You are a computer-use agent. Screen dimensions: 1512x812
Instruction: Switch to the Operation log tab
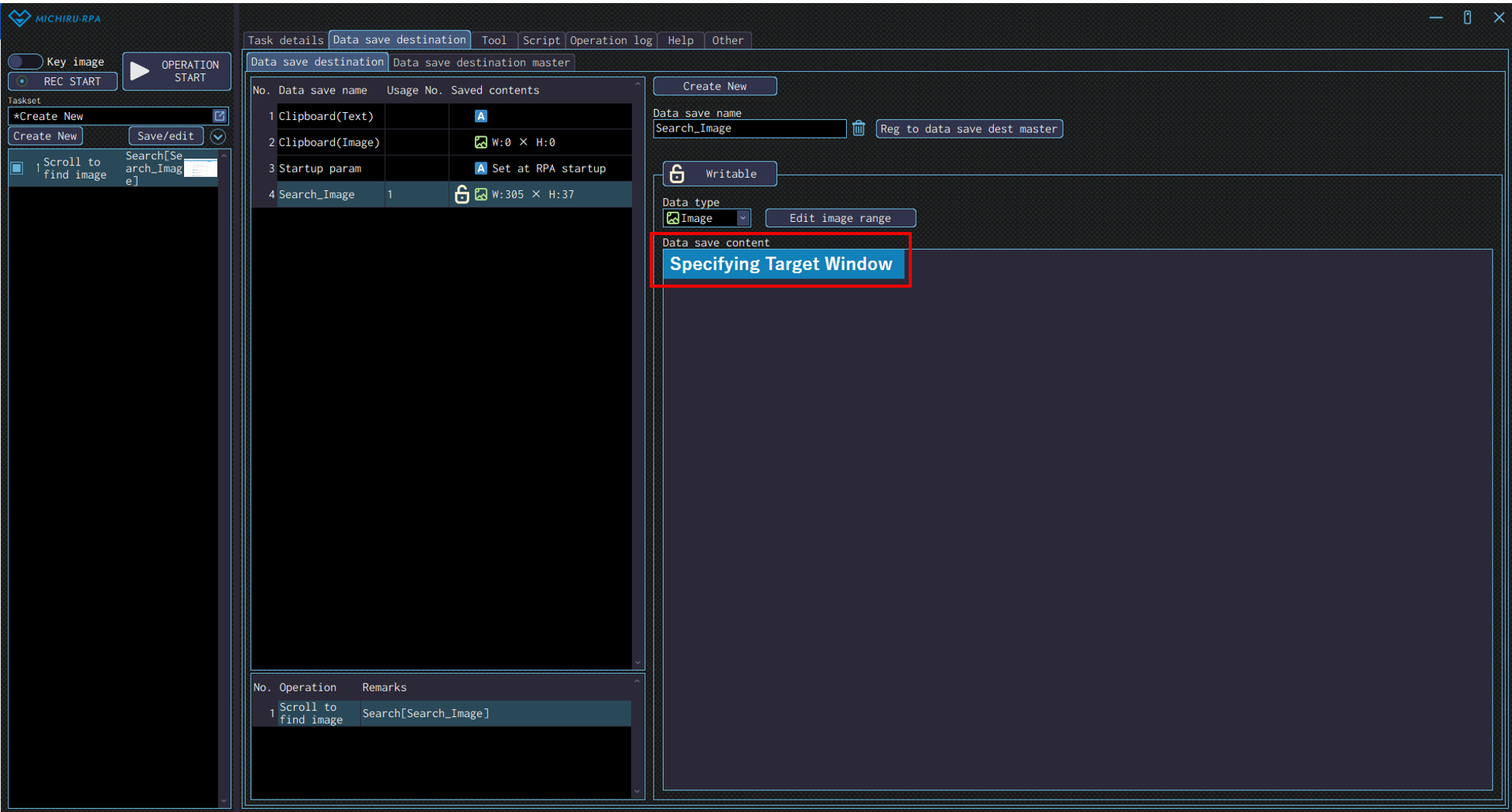[x=610, y=40]
